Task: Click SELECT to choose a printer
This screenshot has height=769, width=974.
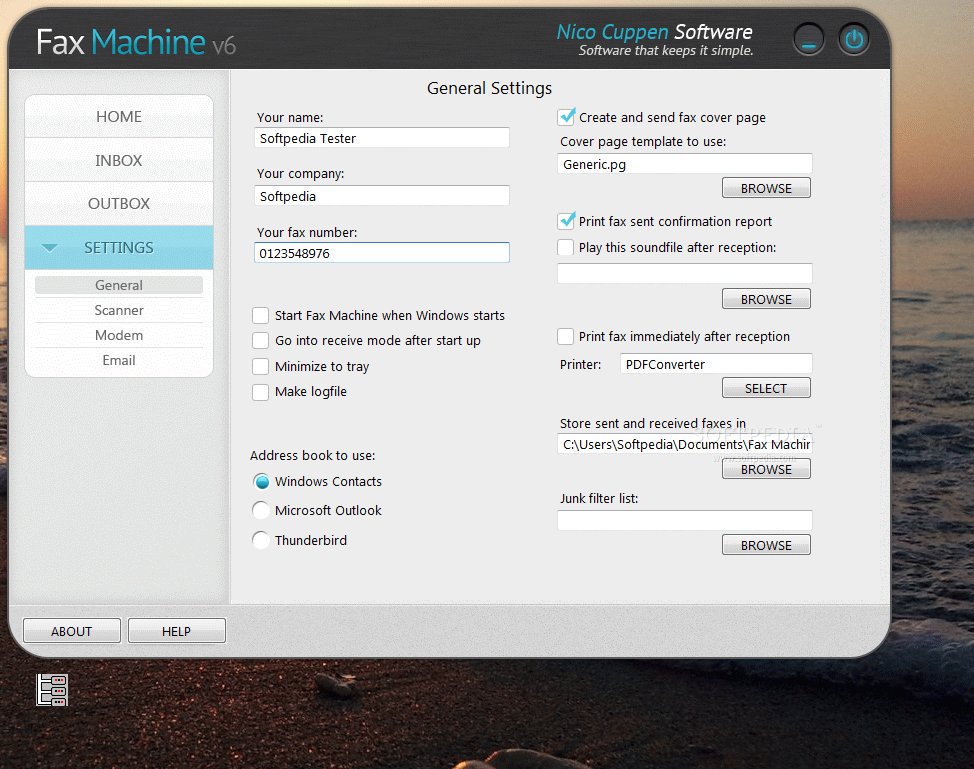Action: coord(766,388)
